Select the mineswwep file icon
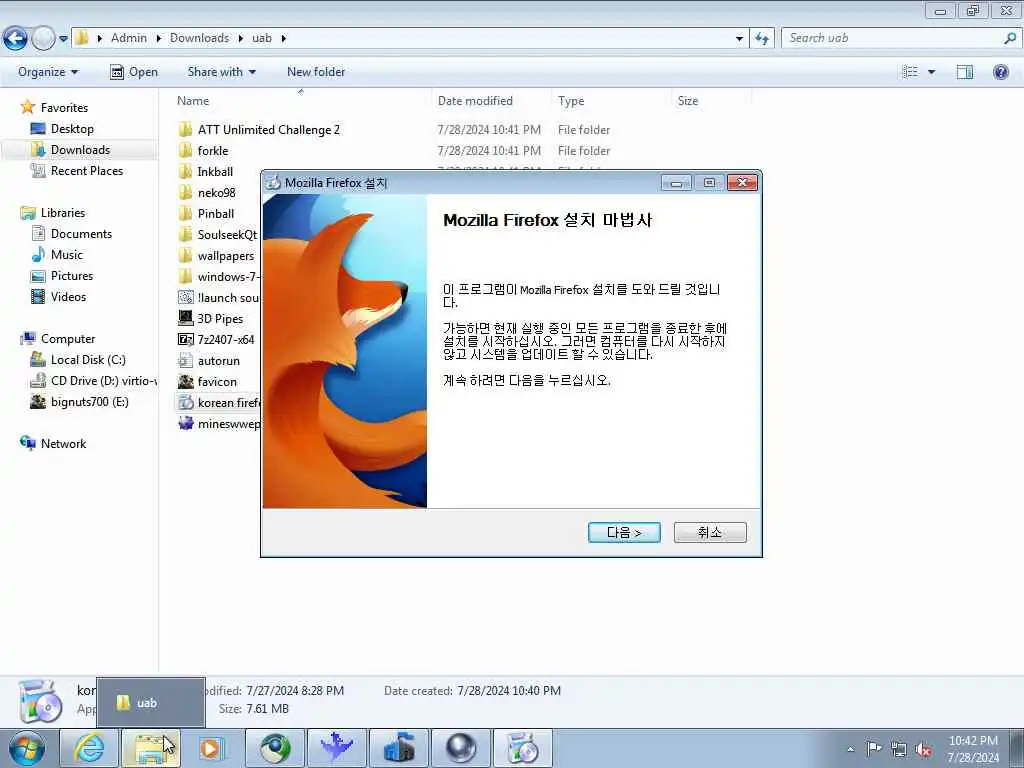Viewport: 1024px width, 768px height. (185, 423)
